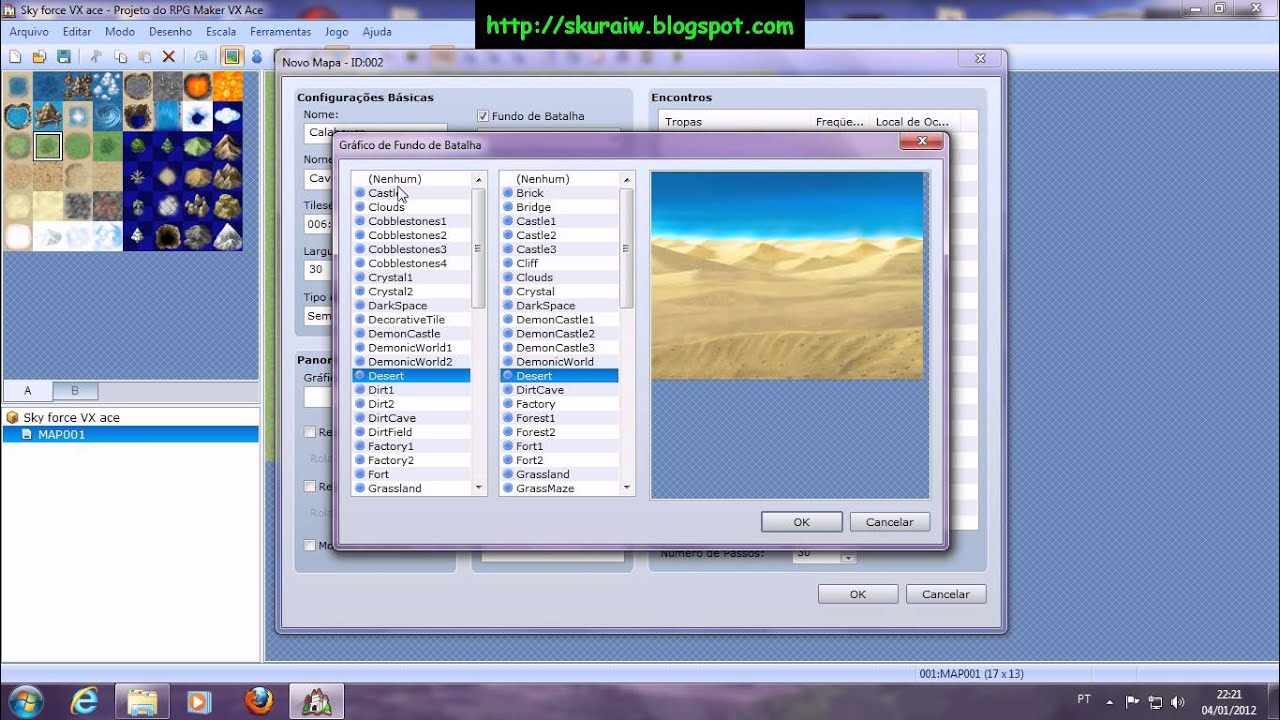Select the Event mode blue person icon
The image size is (1280, 720).
256,57
